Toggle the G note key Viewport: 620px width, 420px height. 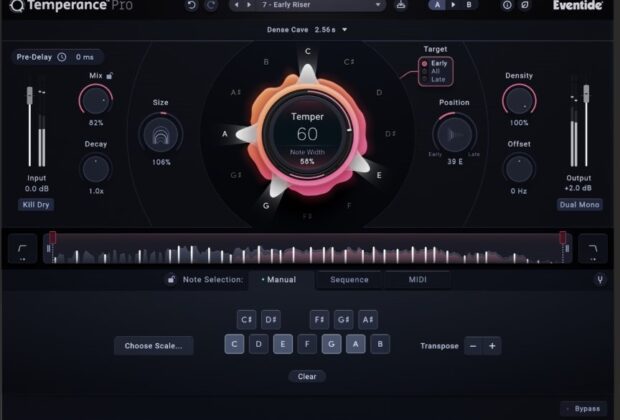[331, 344]
